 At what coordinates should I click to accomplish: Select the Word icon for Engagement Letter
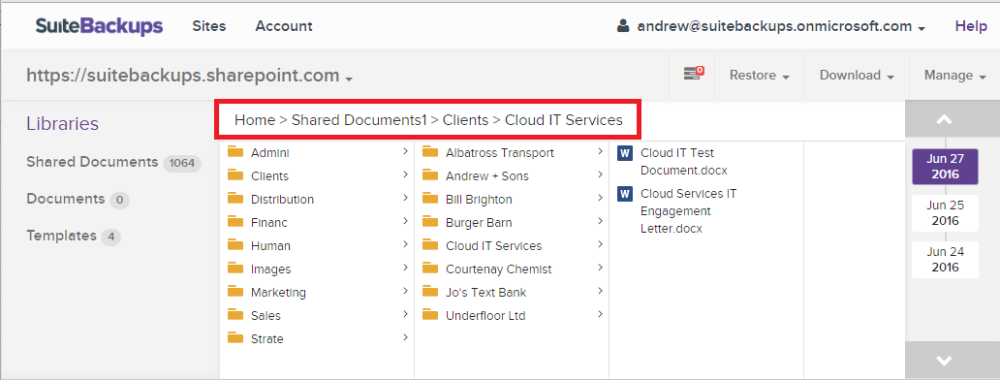click(625, 193)
